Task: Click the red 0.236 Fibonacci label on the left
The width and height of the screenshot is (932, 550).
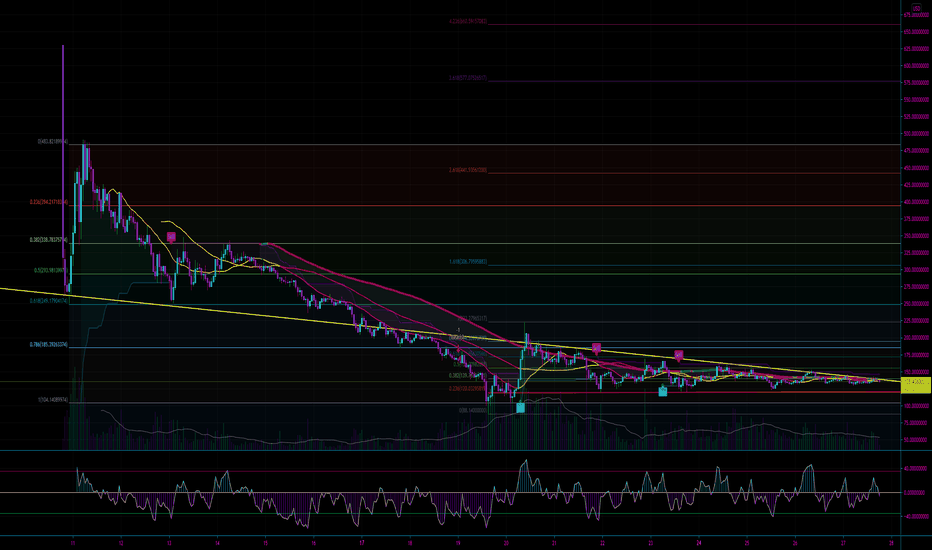Action: (49, 202)
